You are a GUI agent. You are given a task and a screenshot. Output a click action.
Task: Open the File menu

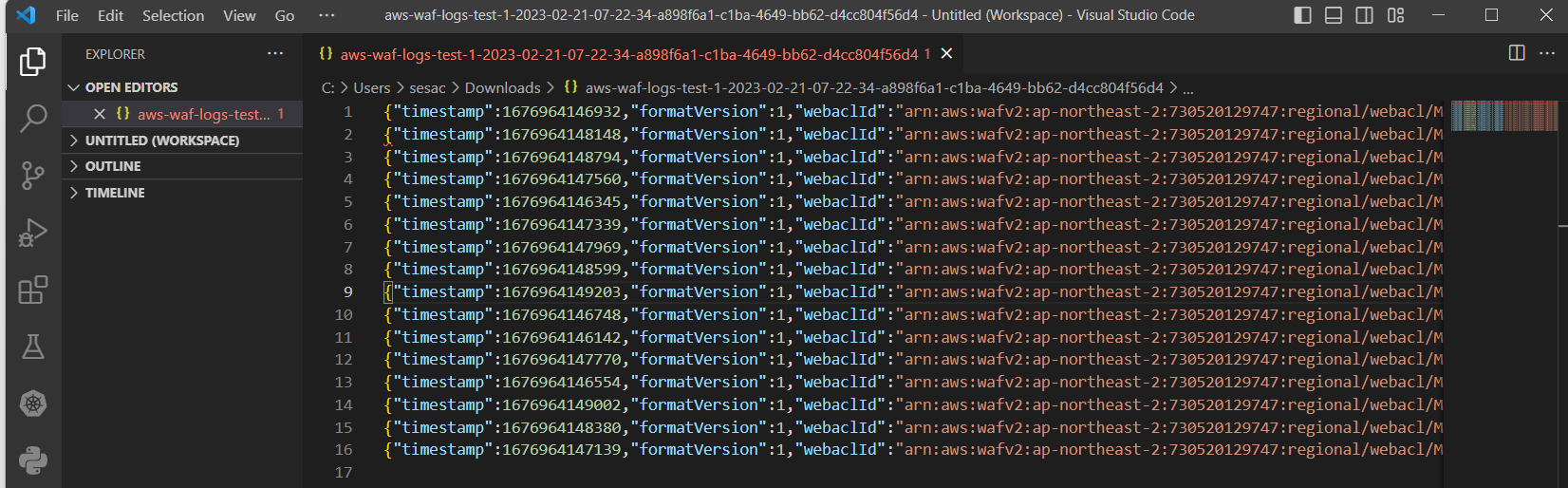[x=67, y=15]
